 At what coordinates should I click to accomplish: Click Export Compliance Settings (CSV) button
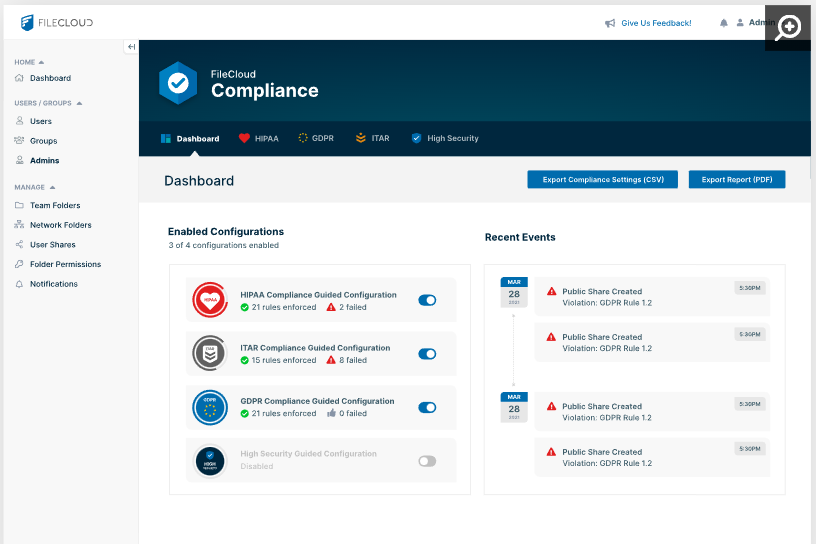(x=602, y=180)
